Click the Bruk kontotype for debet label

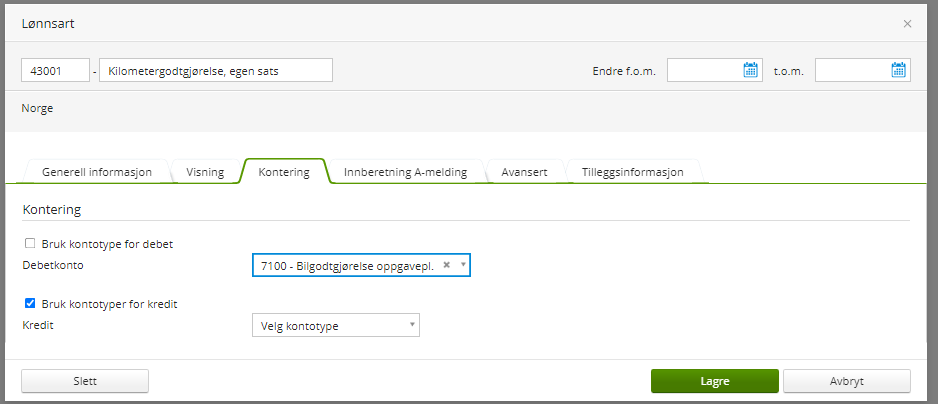click(x=107, y=244)
